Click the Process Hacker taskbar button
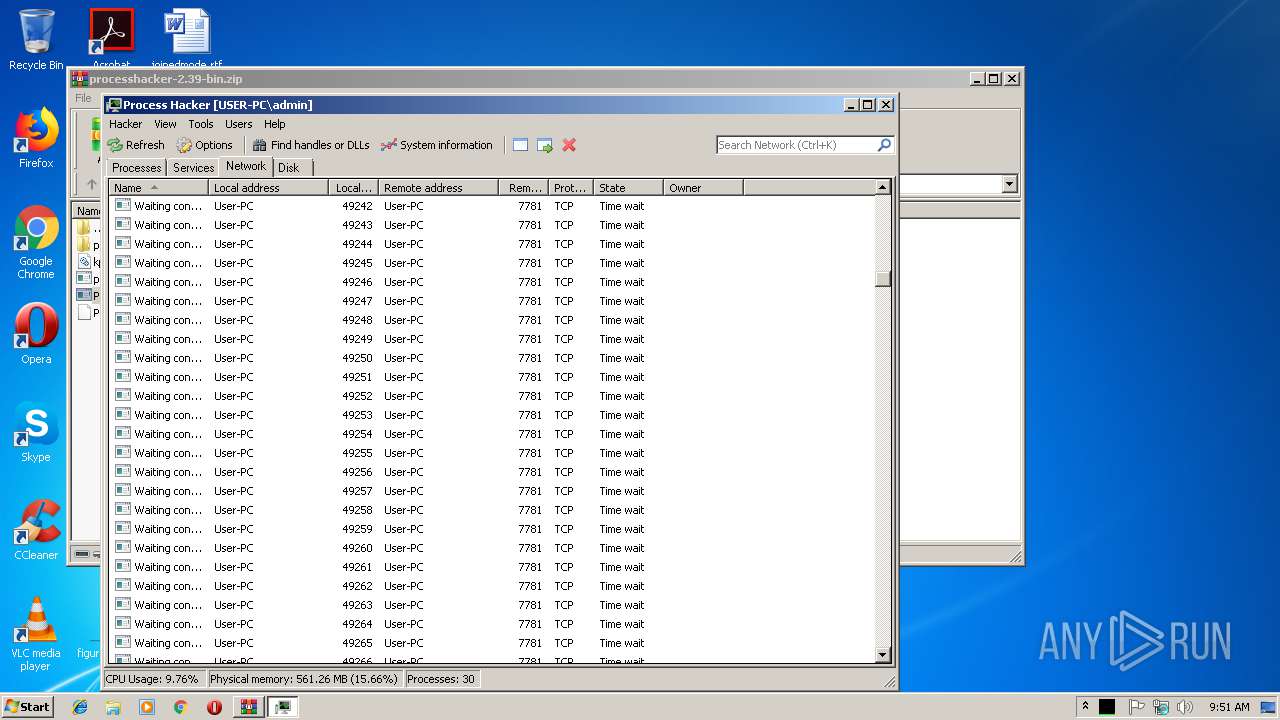The width and height of the screenshot is (1280, 720). (283, 707)
